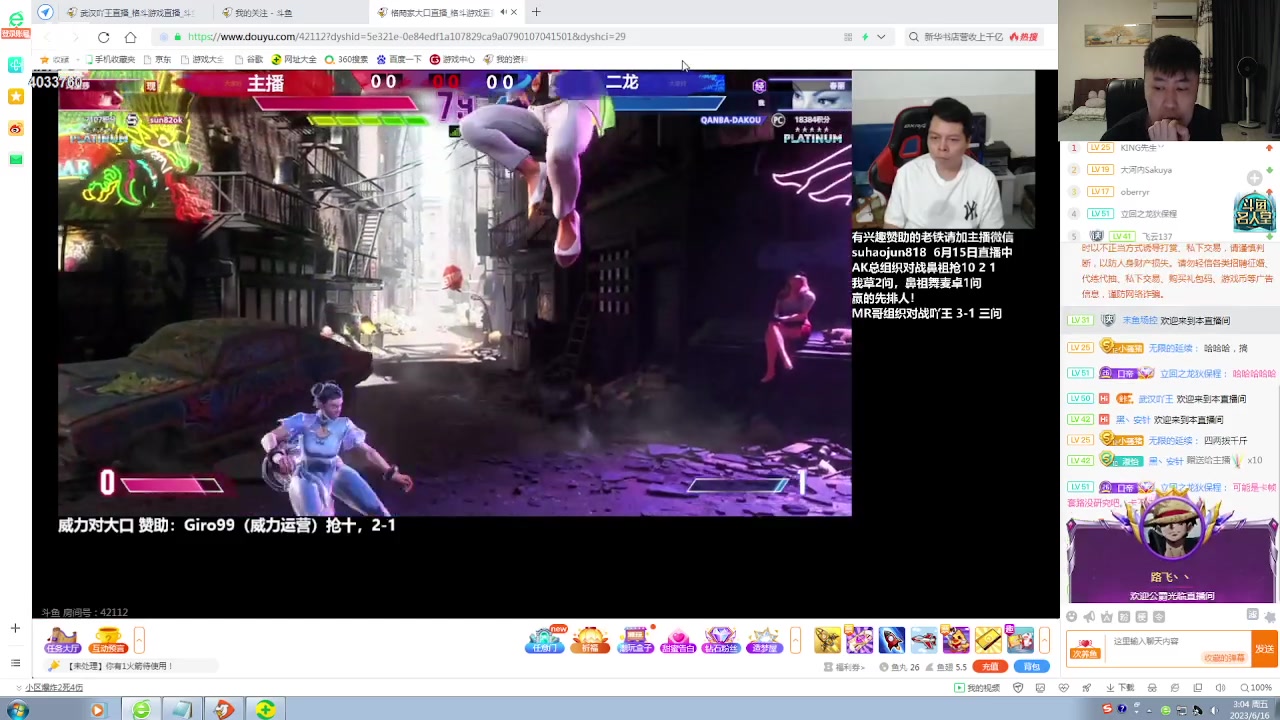Switch to 武汉吖王直播 tab
This screenshot has width=1280, height=720.
click(135, 12)
